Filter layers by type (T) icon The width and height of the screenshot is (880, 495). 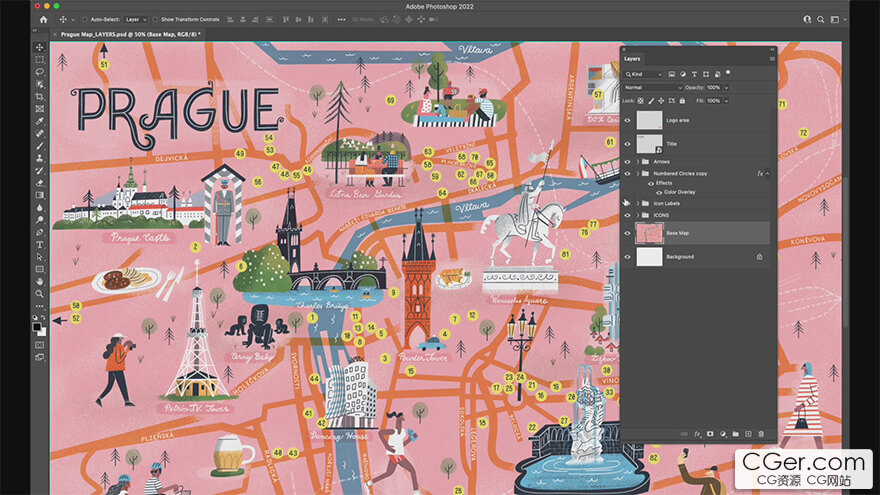click(694, 74)
